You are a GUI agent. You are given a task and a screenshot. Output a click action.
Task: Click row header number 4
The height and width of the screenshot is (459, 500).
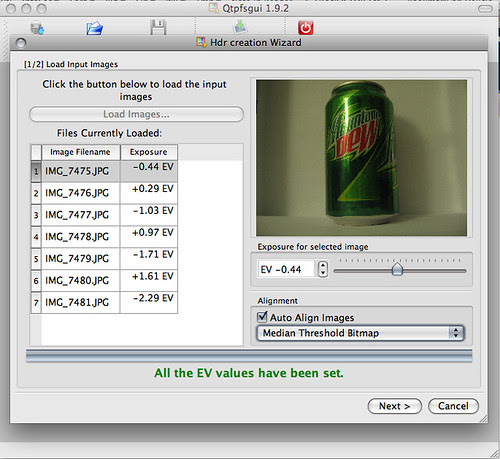36,237
